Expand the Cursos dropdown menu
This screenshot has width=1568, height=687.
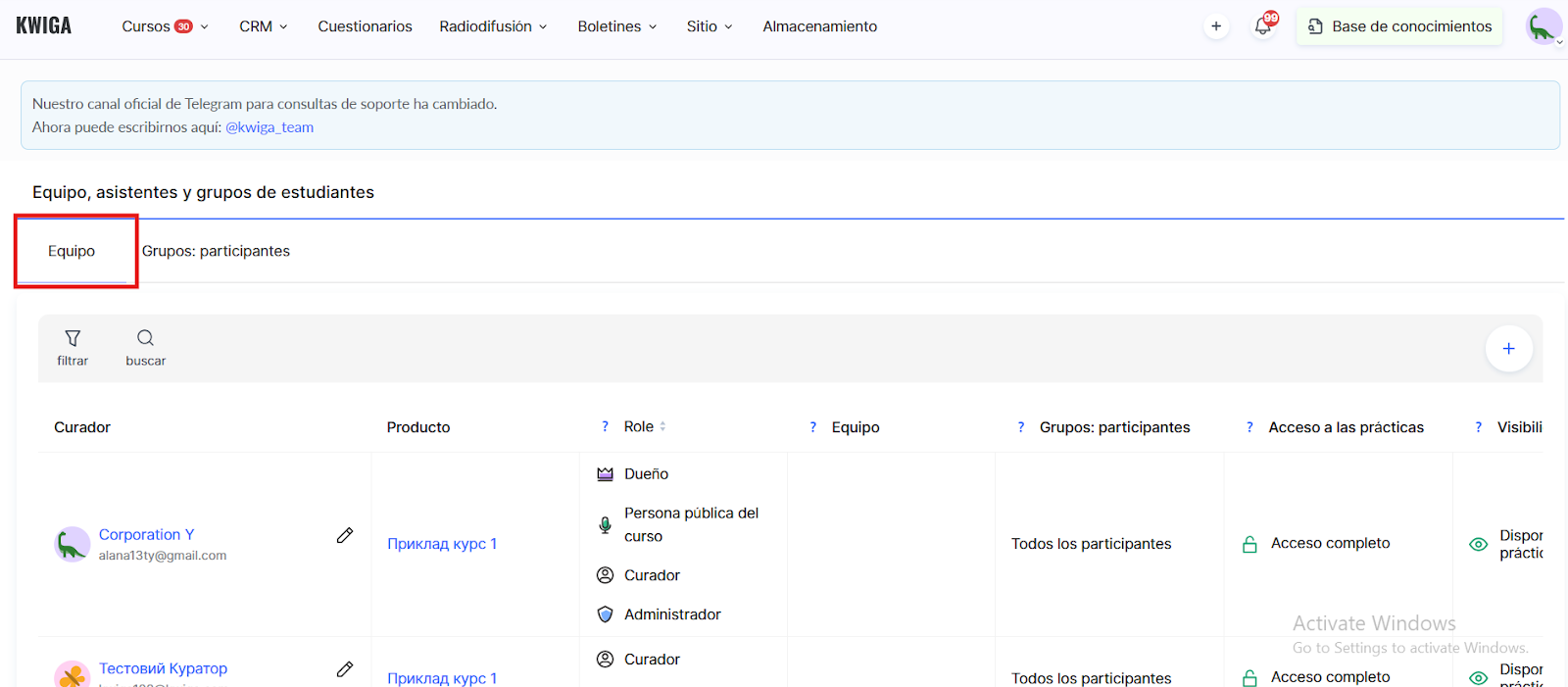(x=165, y=26)
